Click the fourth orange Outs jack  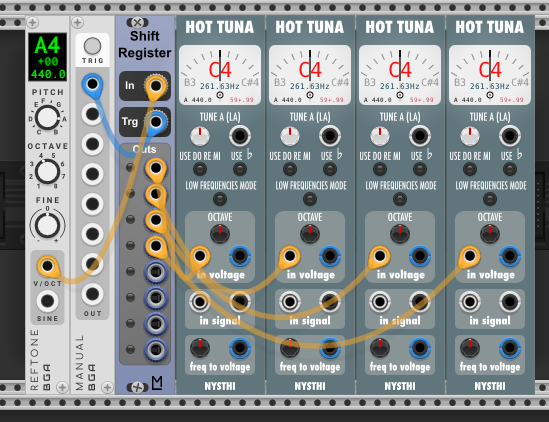[156, 246]
